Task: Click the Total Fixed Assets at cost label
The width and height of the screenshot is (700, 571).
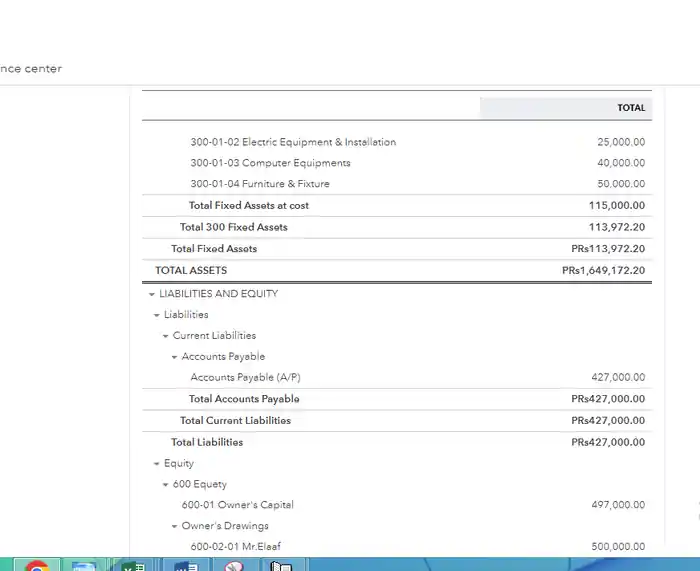Action: point(249,205)
